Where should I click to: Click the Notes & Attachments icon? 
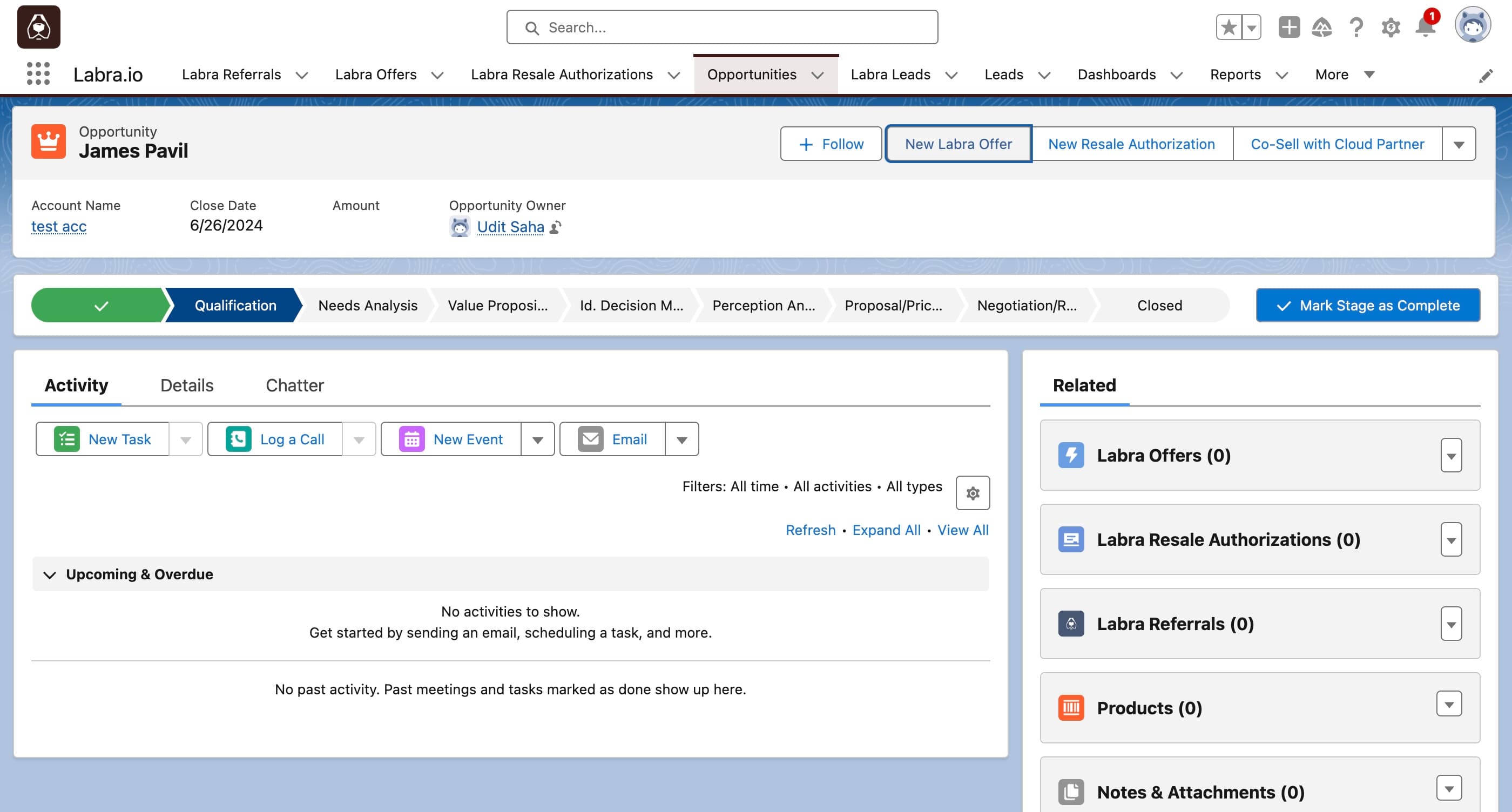point(1071,792)
